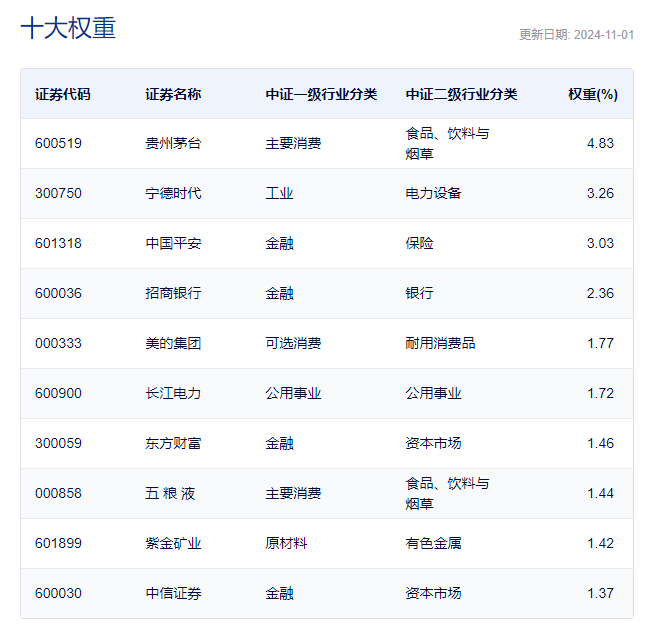Select the name 美的集团
This screenshot has width=669, height=630.
(173, 343)
